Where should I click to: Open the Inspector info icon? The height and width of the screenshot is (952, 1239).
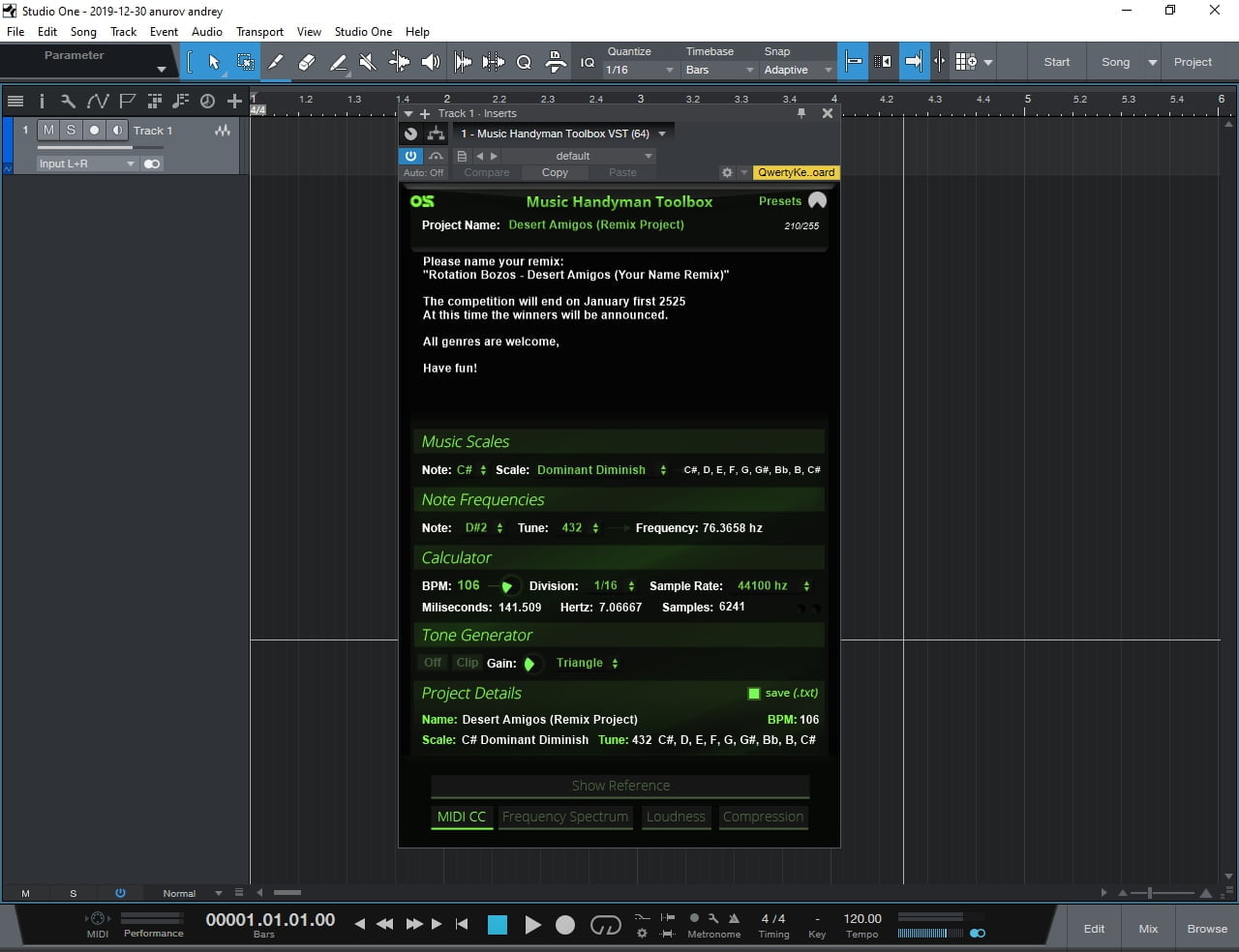click(x=41, y=101)
